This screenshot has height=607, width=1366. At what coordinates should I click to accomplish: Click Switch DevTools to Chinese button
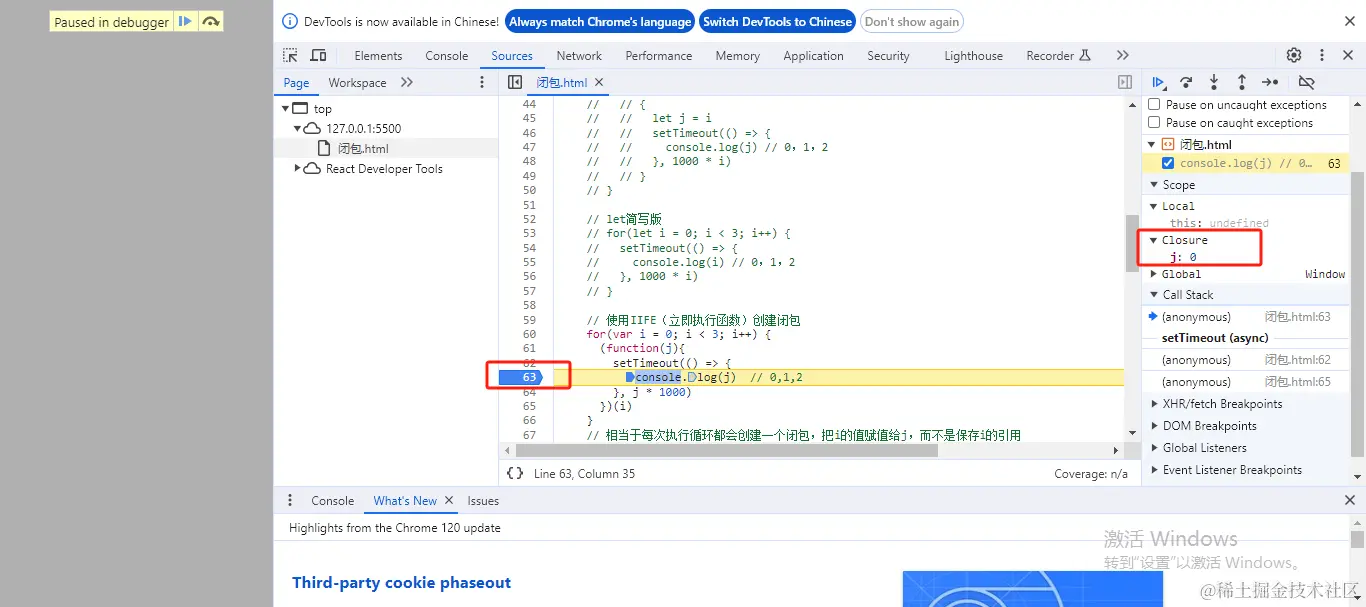[777, 21]
